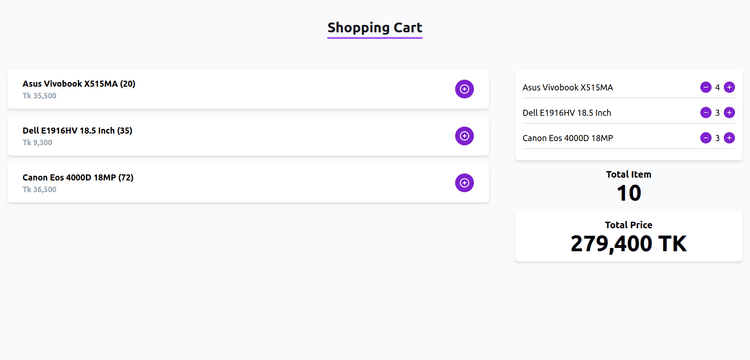Click the 279,400 TK total amount
The image size is (750, 360).
(x=629, y=244)
